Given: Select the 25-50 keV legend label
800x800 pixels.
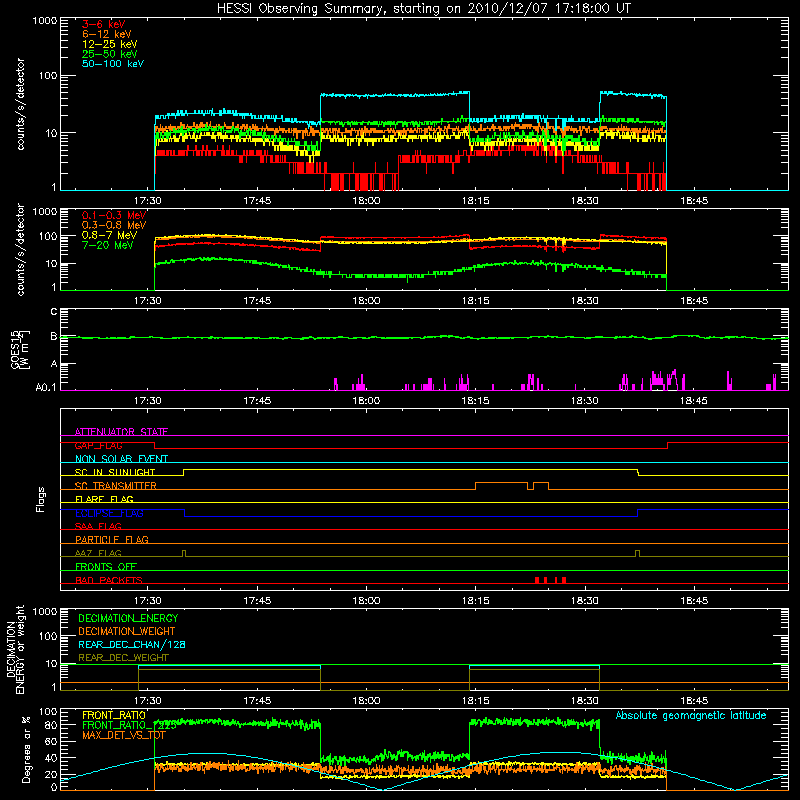Looking at the screenshot, I should click(x=110, y=54).
